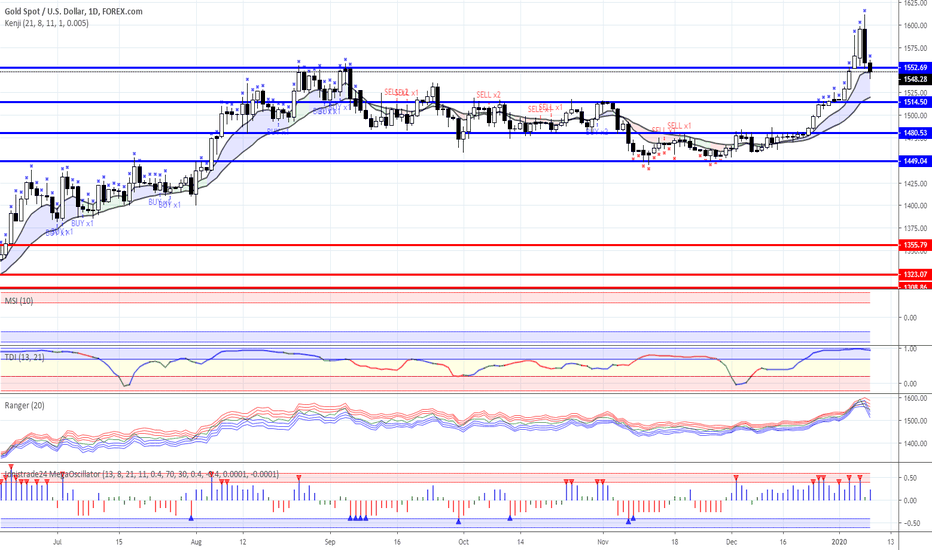Click the red 1355.79 price level tag
Image resolution: width=932 pixels, height=550 pixels.
pos(915,245)
